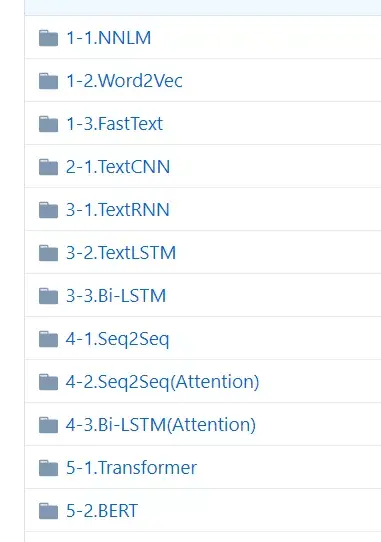The height and width of the screenshot is (542, 381).
Task: Click the folder icon beside 1-1.NNLM
Action: pos(48,38)
